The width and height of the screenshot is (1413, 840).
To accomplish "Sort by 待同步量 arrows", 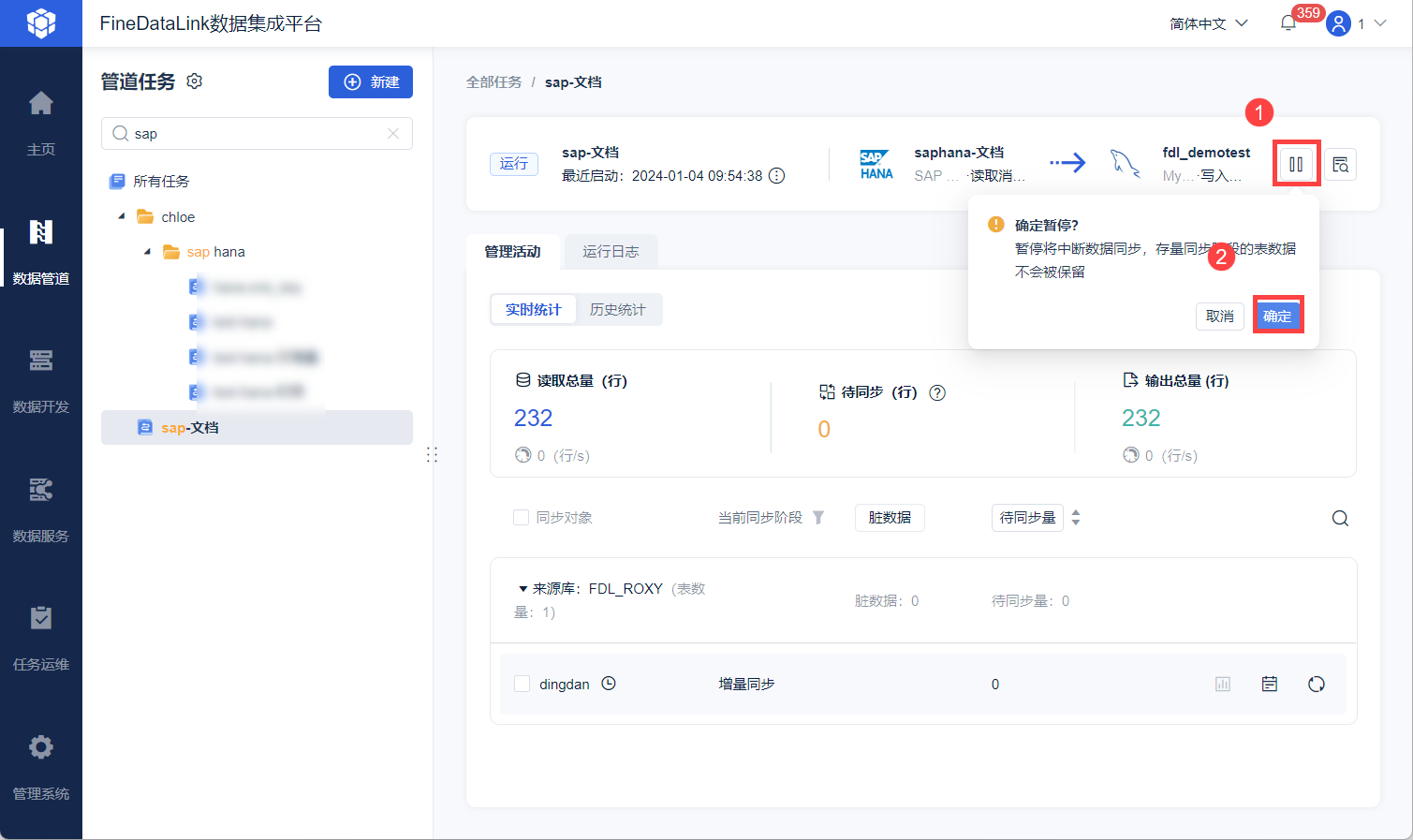I will tap(1076, 518).
